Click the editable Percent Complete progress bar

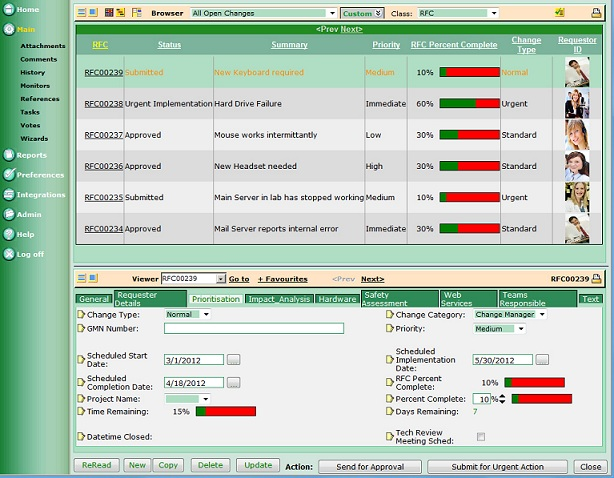[x=542, y=399]
